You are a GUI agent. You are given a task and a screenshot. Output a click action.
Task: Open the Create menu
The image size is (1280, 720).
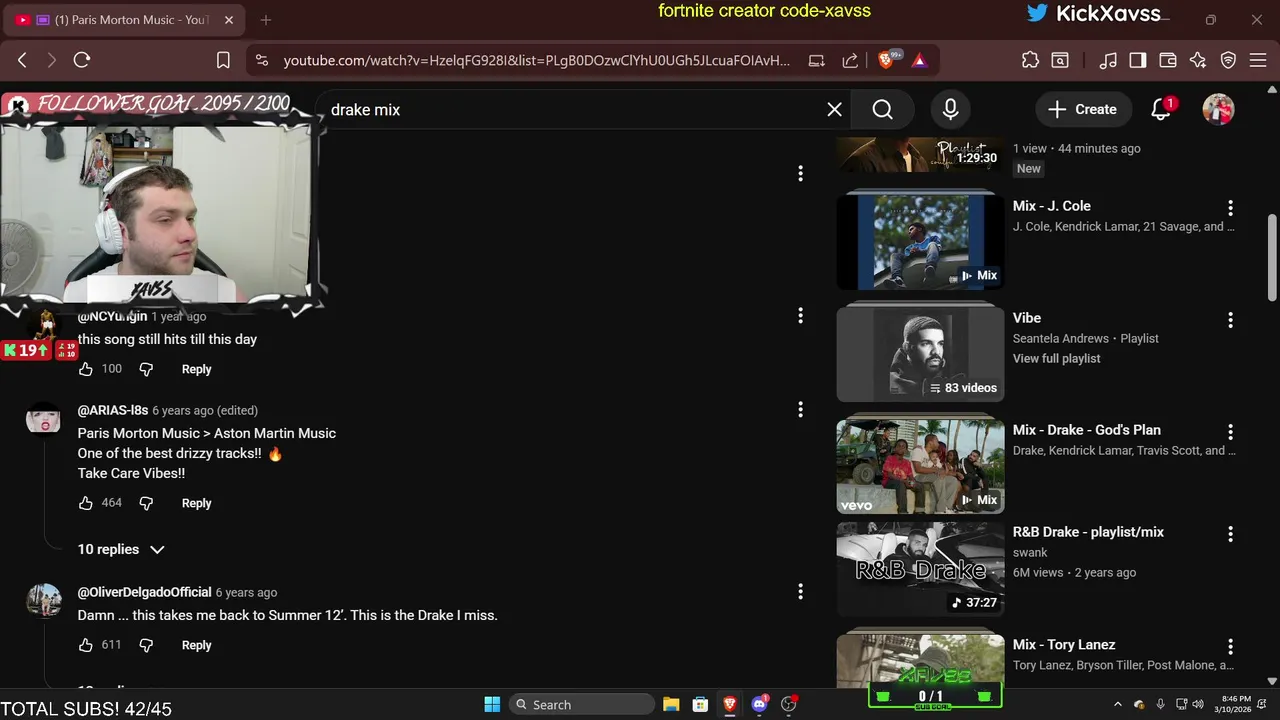[x=1082, y=109]
